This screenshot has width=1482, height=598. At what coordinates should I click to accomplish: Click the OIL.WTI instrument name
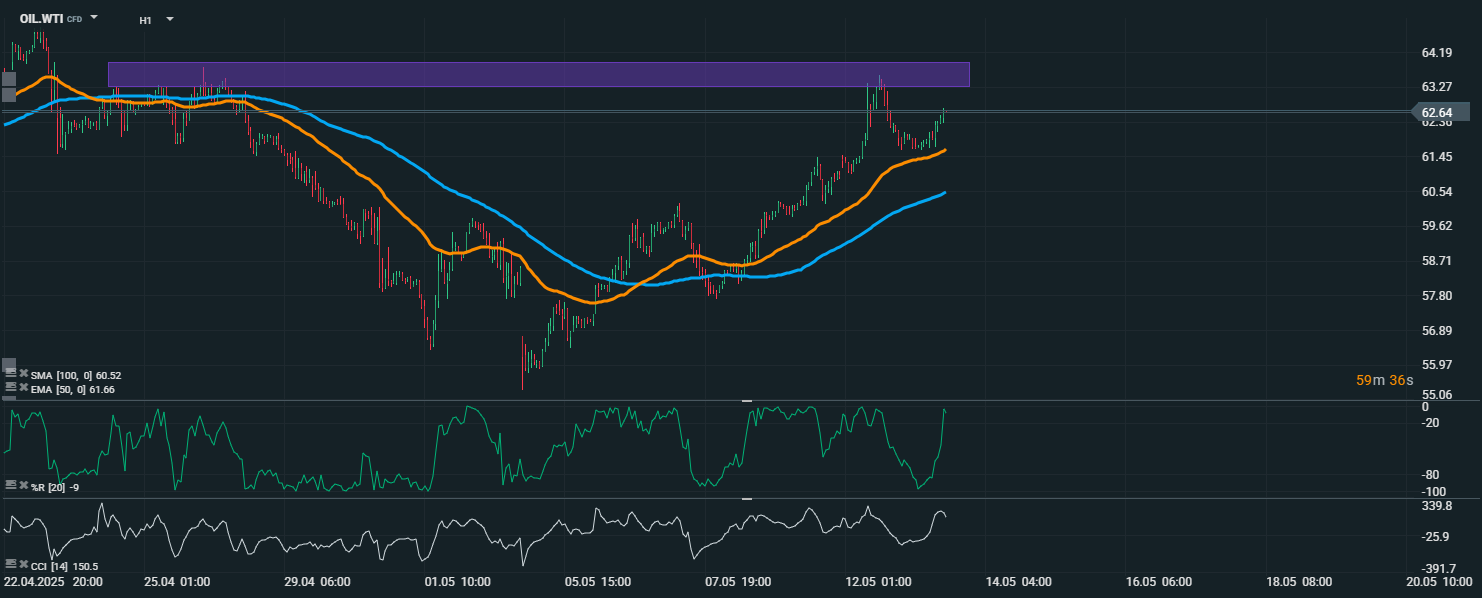click(x=41, y=19)
